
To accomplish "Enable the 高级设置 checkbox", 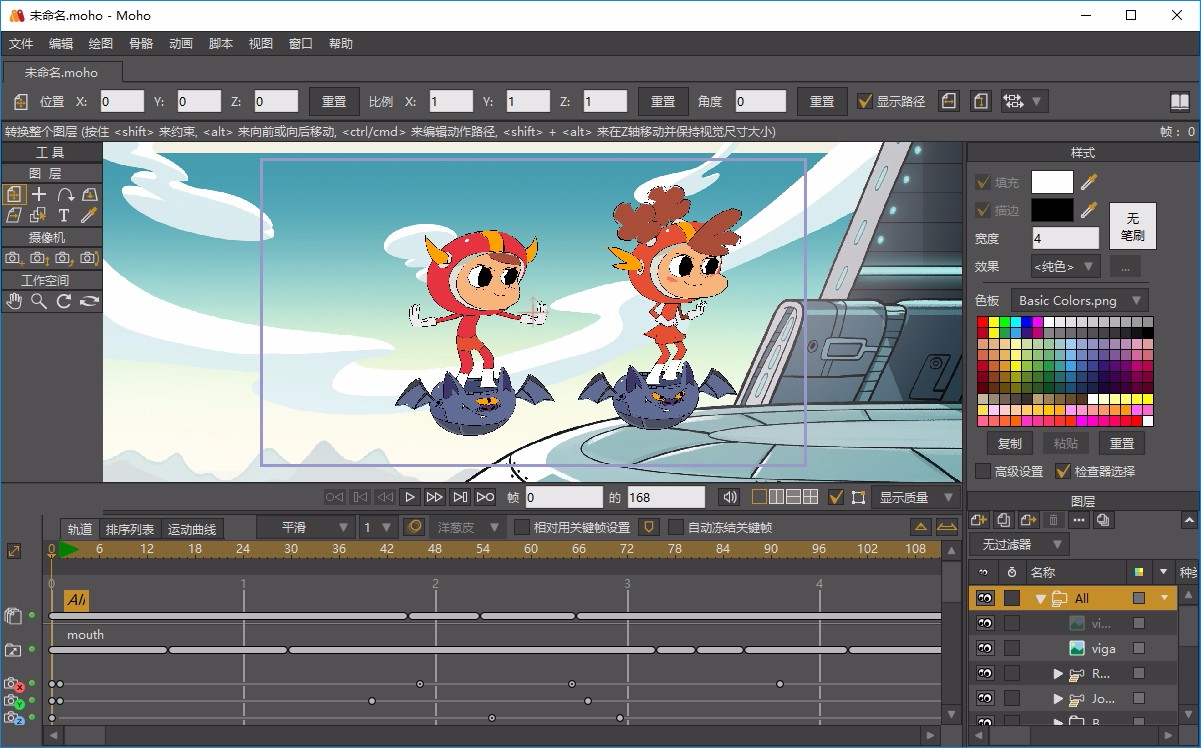I will pos(983,471).
